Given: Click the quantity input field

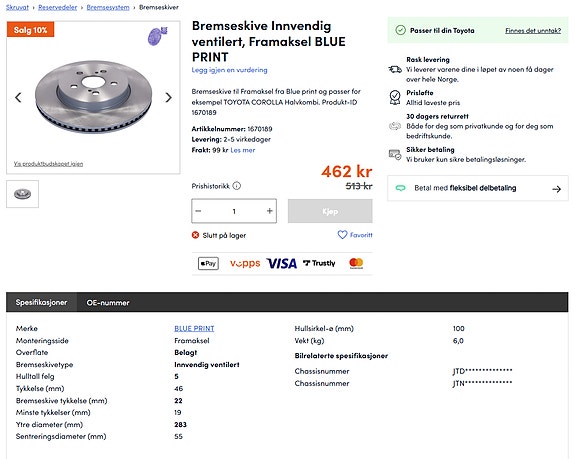Looking at the screenshot, I should pyautogui.click(x=234, y=211).
